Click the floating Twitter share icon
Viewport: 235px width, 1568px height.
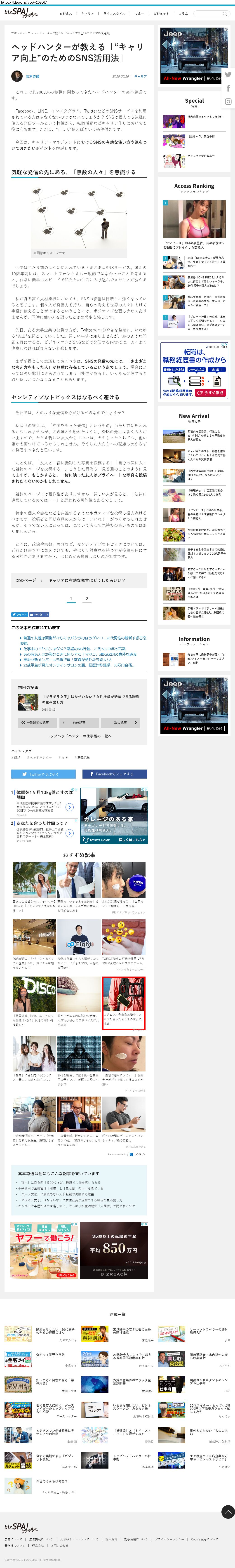tap(228, 75)
